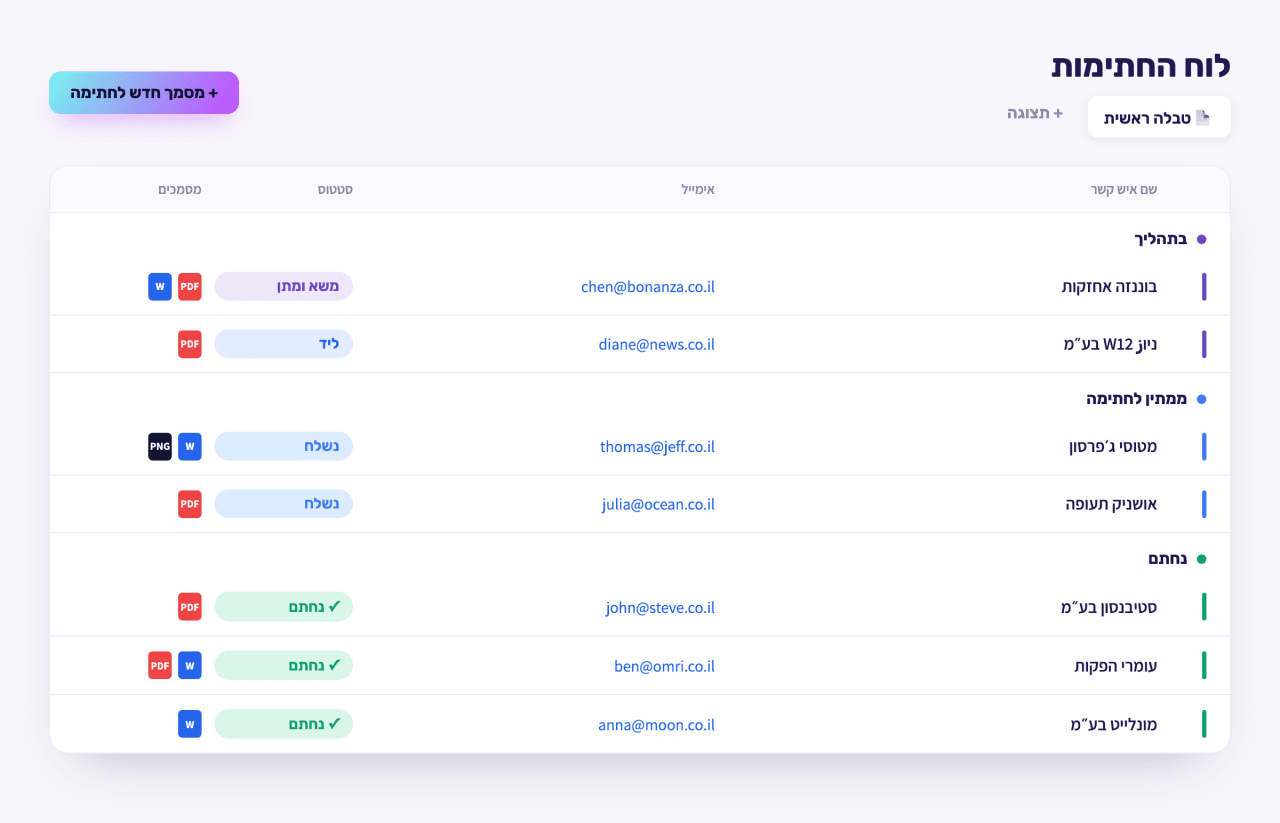Open the PDF icon in the בוננזה אחזקות row

coord(190,286)
